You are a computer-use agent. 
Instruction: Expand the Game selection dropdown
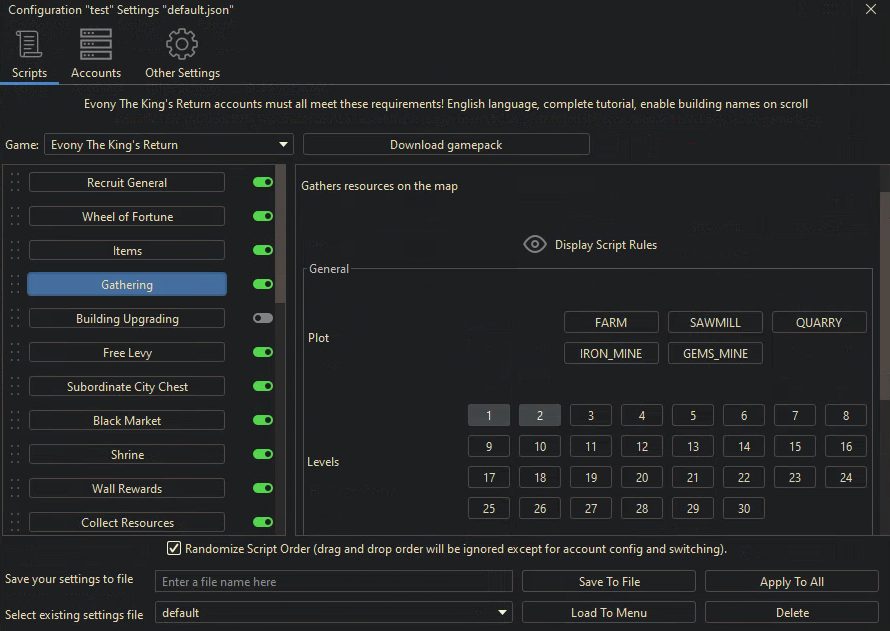284,145
